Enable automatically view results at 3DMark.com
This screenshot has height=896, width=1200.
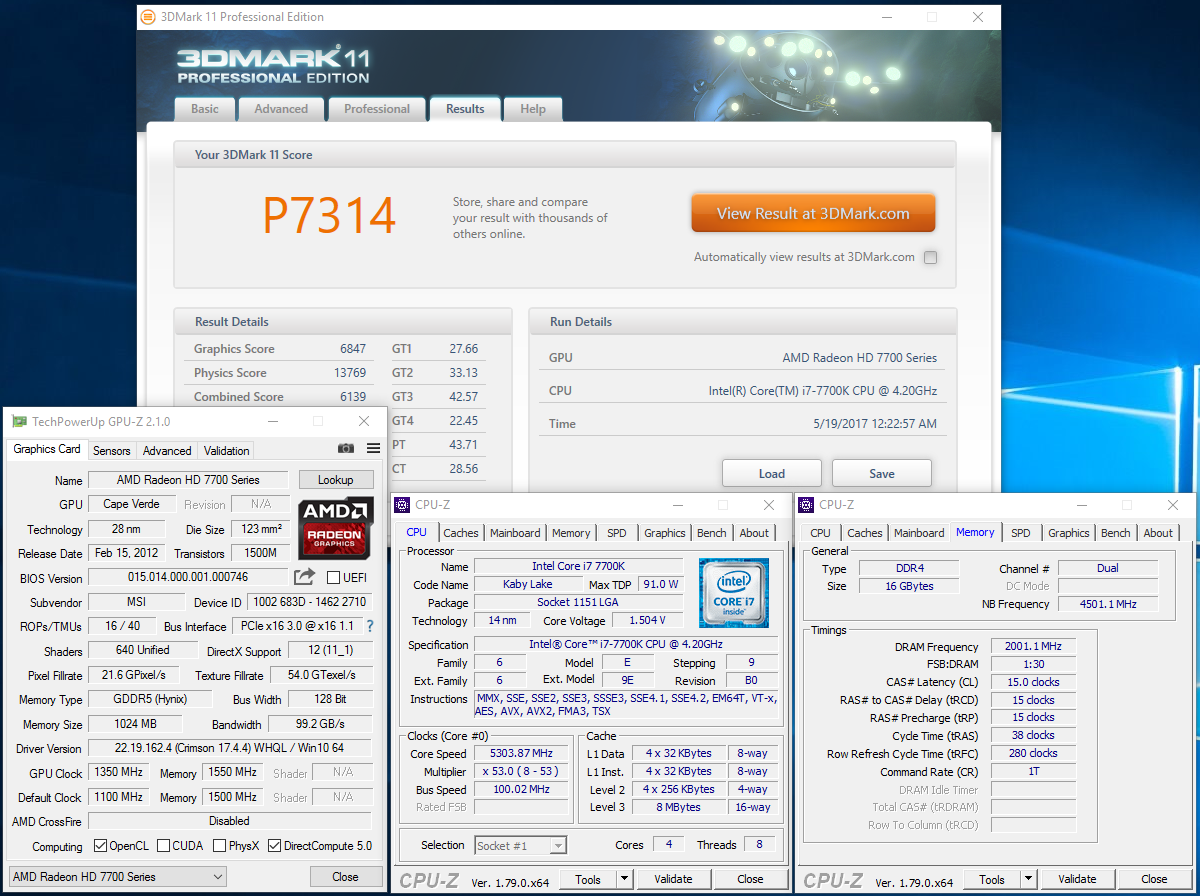(x=931, y=257)
